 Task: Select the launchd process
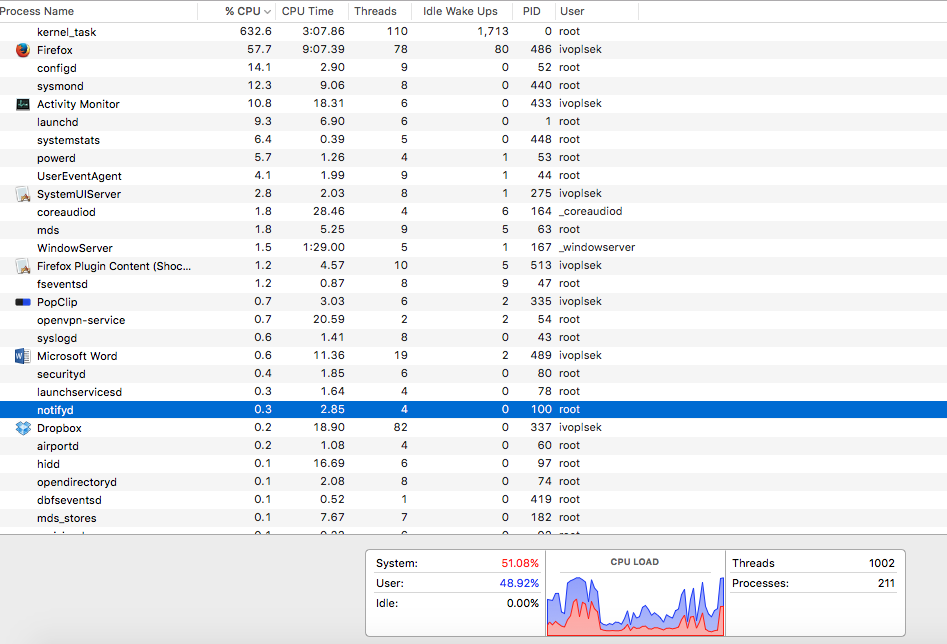57,122
